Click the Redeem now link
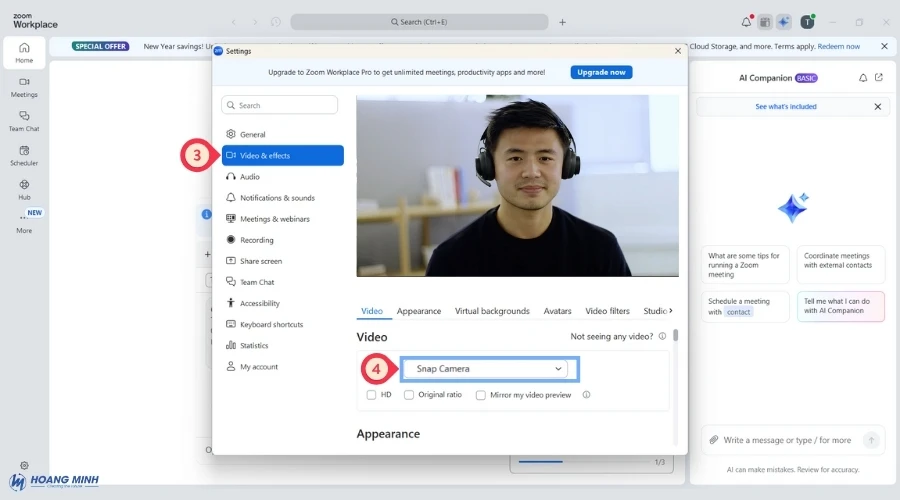 point(838,46)
